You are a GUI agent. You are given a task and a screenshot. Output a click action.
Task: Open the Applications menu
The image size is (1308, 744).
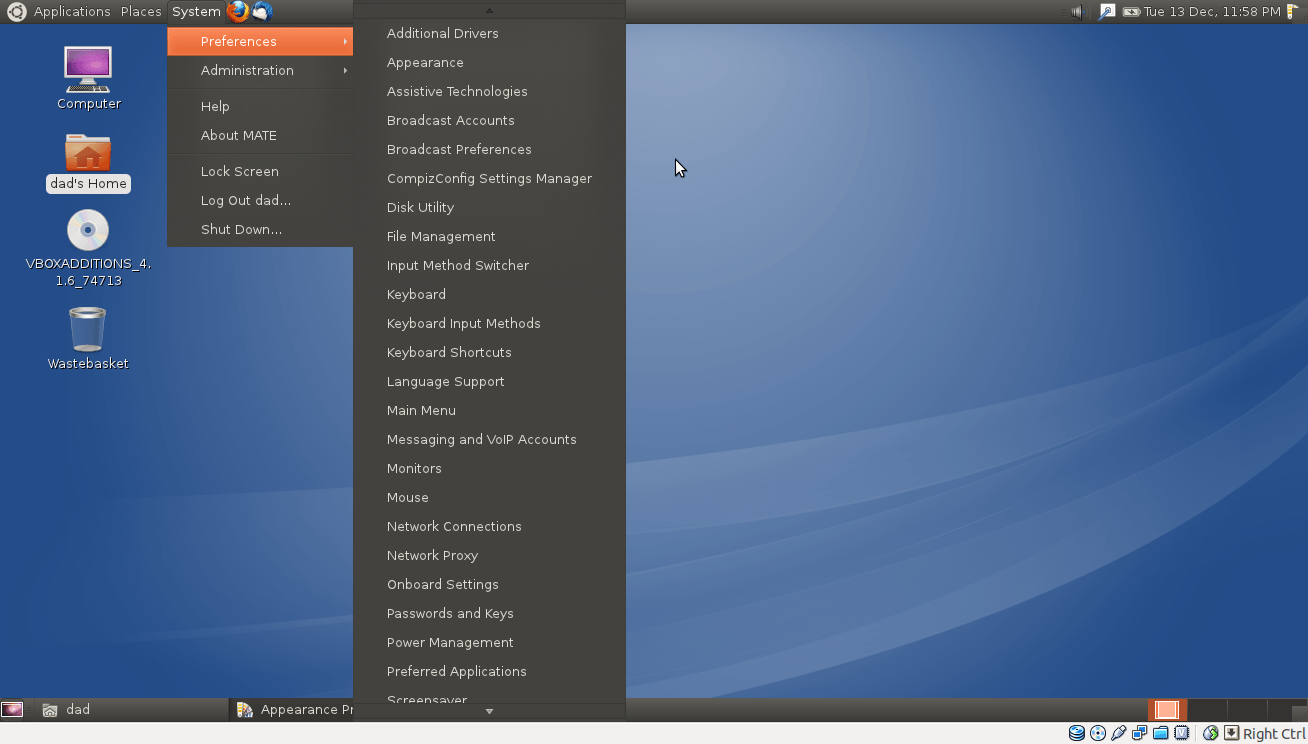pos(72,11)
